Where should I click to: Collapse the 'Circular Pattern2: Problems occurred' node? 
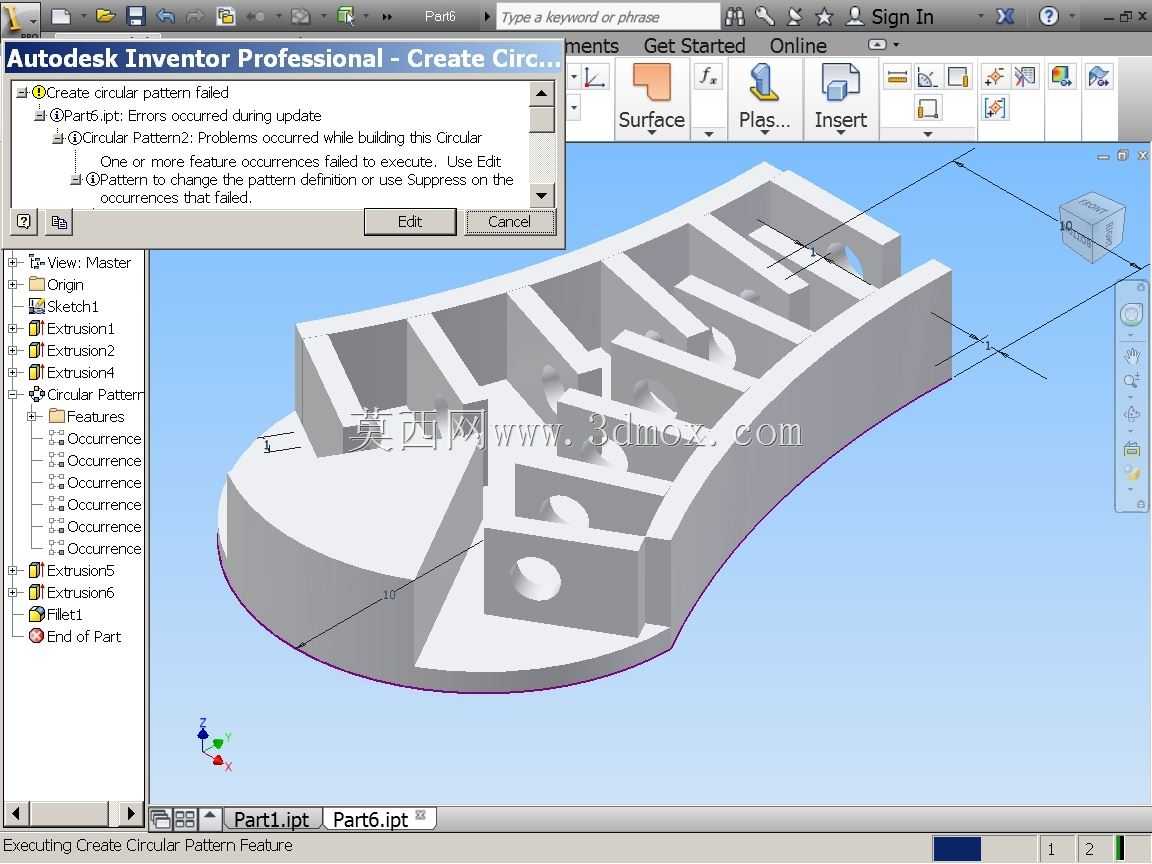[58, 137]
